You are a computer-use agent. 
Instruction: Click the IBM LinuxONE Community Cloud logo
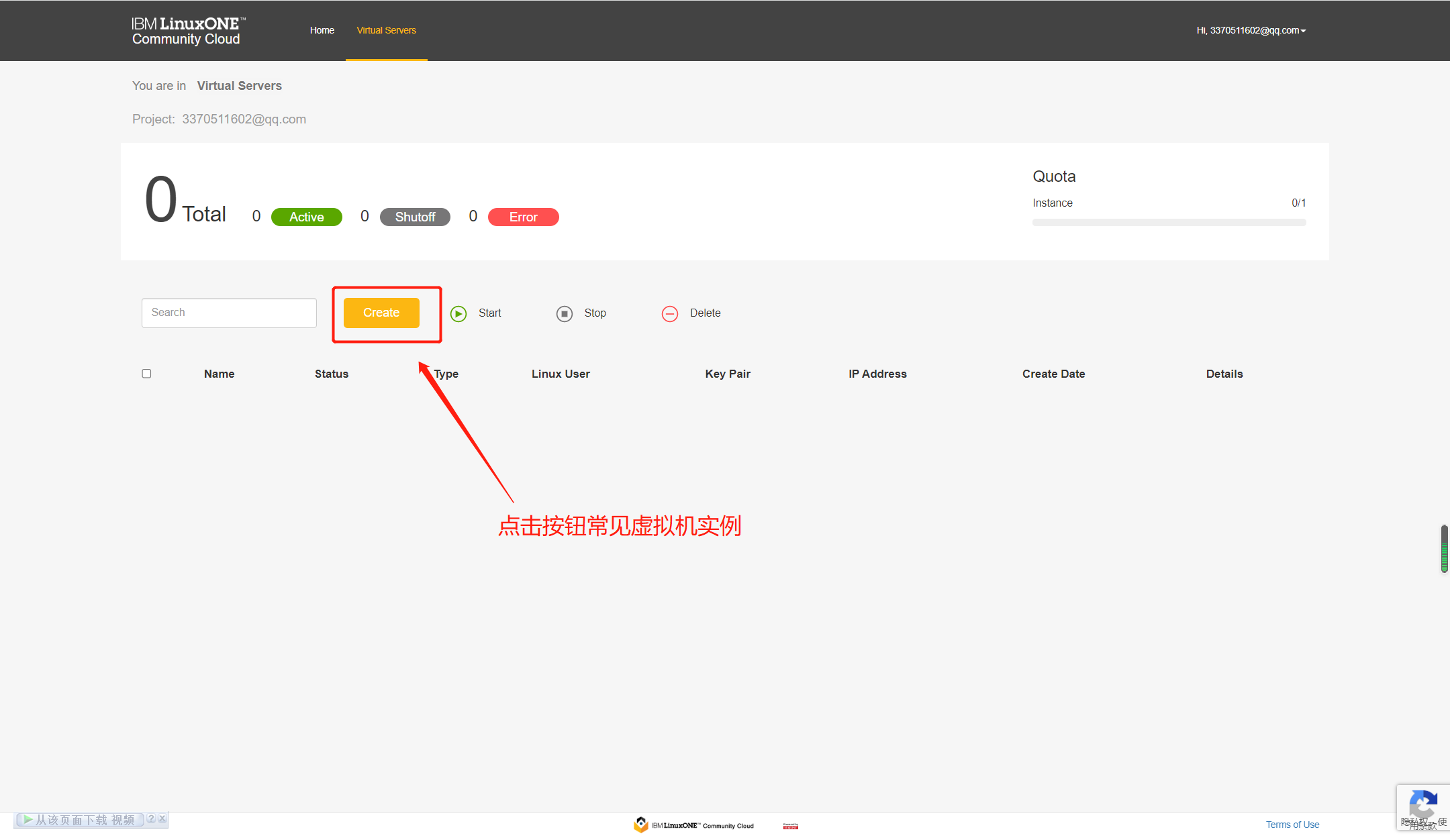(187, 31)
